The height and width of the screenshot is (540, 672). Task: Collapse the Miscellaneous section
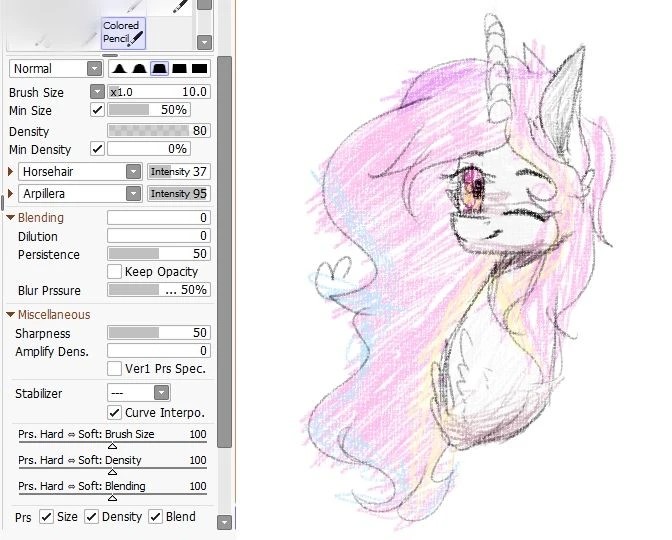point(11,315)
